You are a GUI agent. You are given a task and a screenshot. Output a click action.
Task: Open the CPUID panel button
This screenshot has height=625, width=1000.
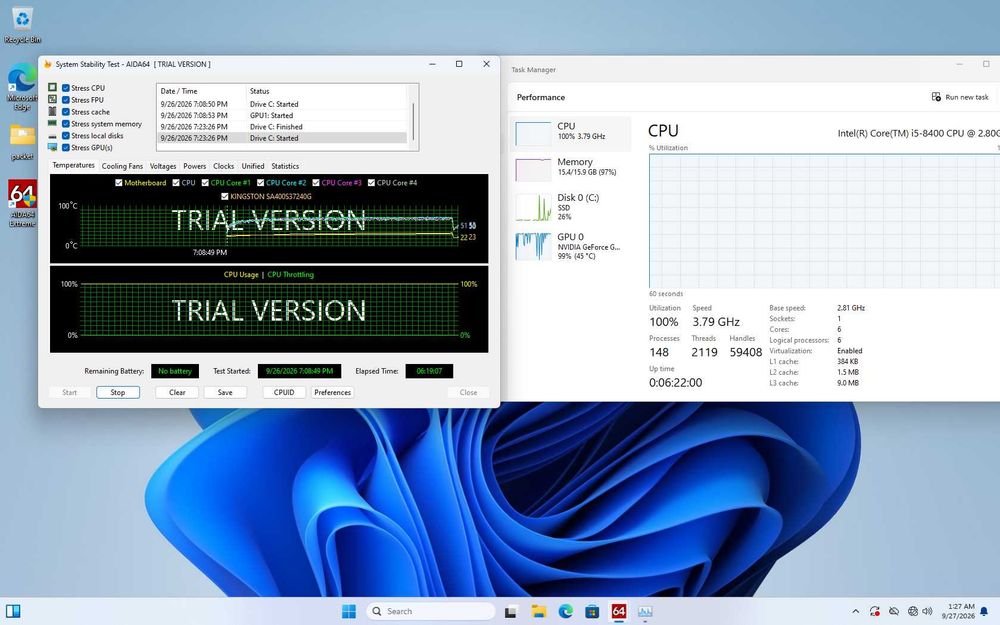[284, 392]
